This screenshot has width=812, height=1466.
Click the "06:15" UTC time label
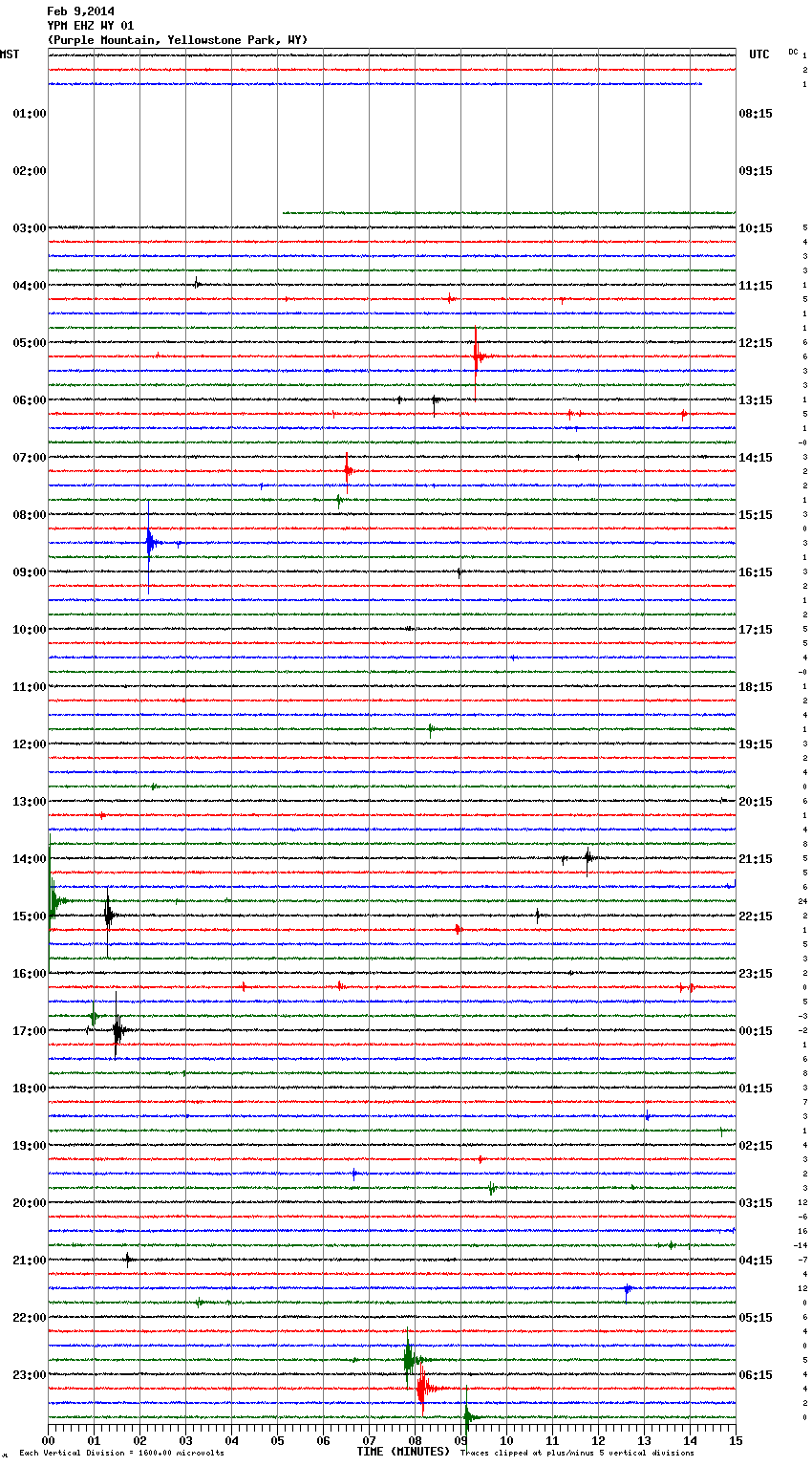[756, 1375]
